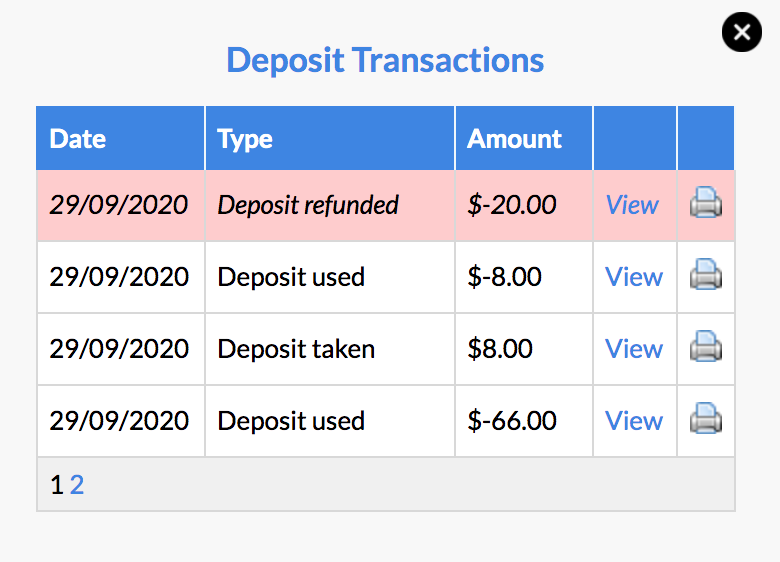Close the Deposit Transactions dialog
Viewport: 780px width, 562px height.
742,32
